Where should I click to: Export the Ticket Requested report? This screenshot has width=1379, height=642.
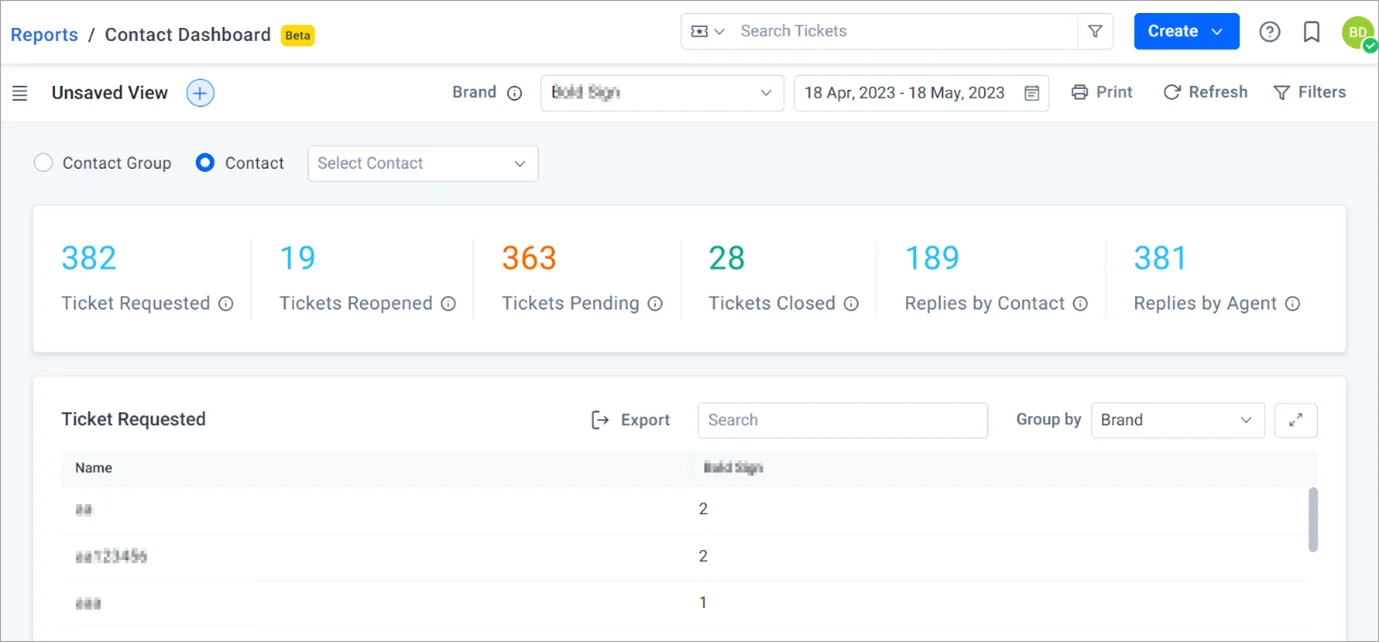[631, 420]
